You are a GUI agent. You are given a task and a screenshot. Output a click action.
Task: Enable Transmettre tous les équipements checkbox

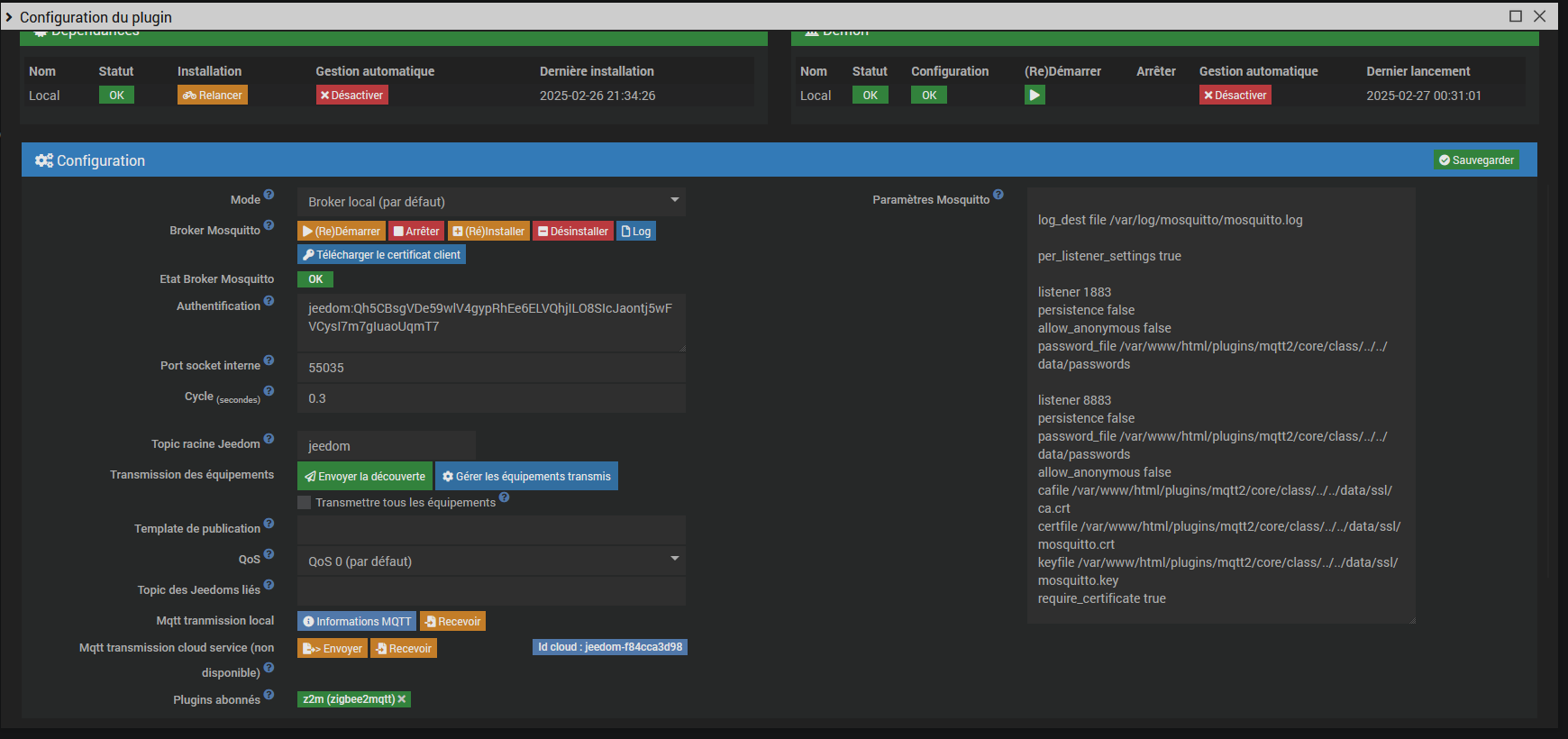coord(305,503)
